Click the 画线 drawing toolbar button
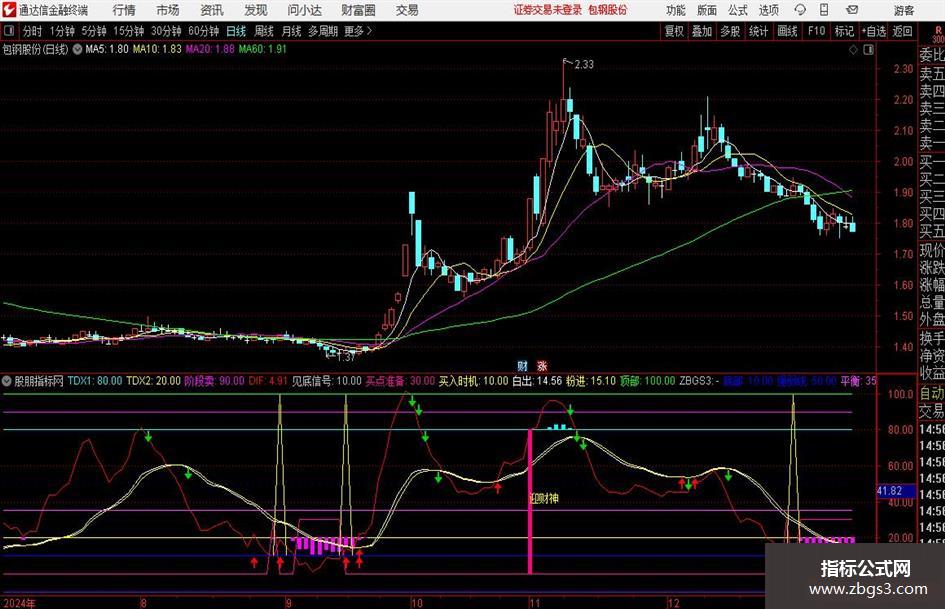The height and width of the screenshot is (609, 945). [x=788, y=31]
